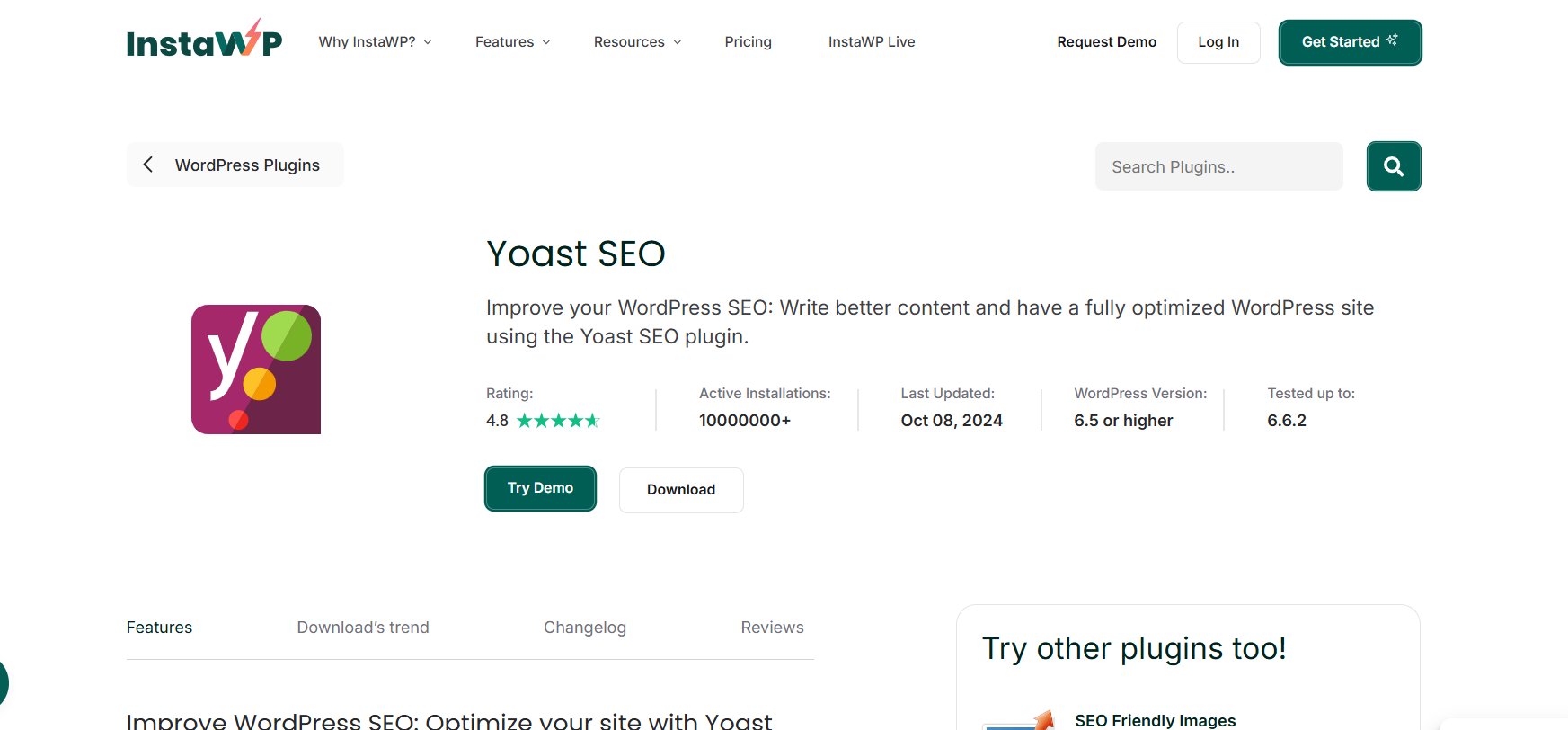Click the Get Started button
Viewport: 1568px width, 730px height.
point(1350,42)
